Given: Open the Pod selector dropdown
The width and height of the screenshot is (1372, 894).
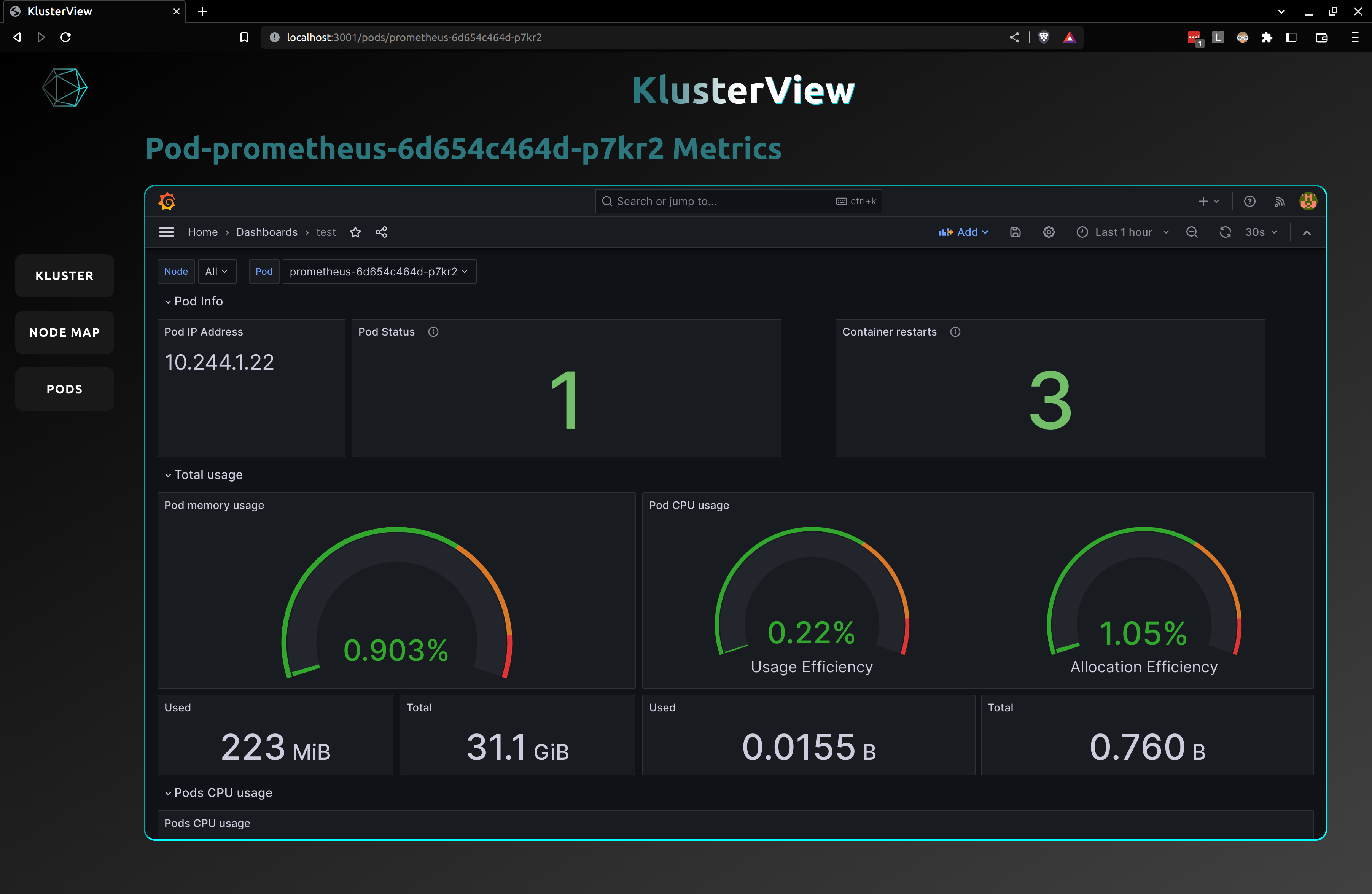Looking at the screenshot, I should click(x=379, y=272).
